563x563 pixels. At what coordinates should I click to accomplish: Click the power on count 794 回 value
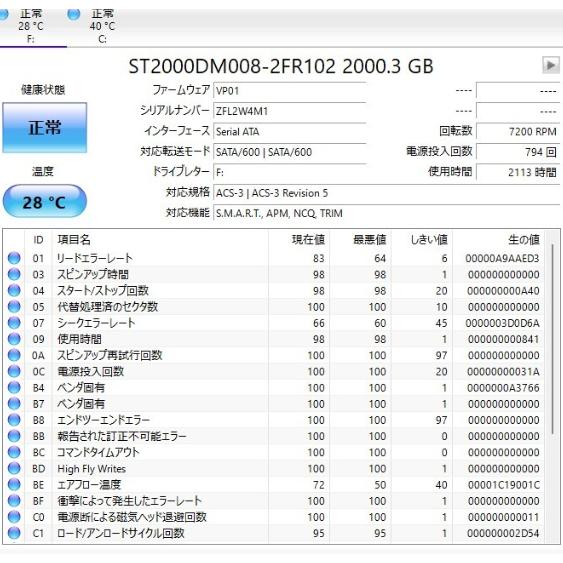coord(518,152)
